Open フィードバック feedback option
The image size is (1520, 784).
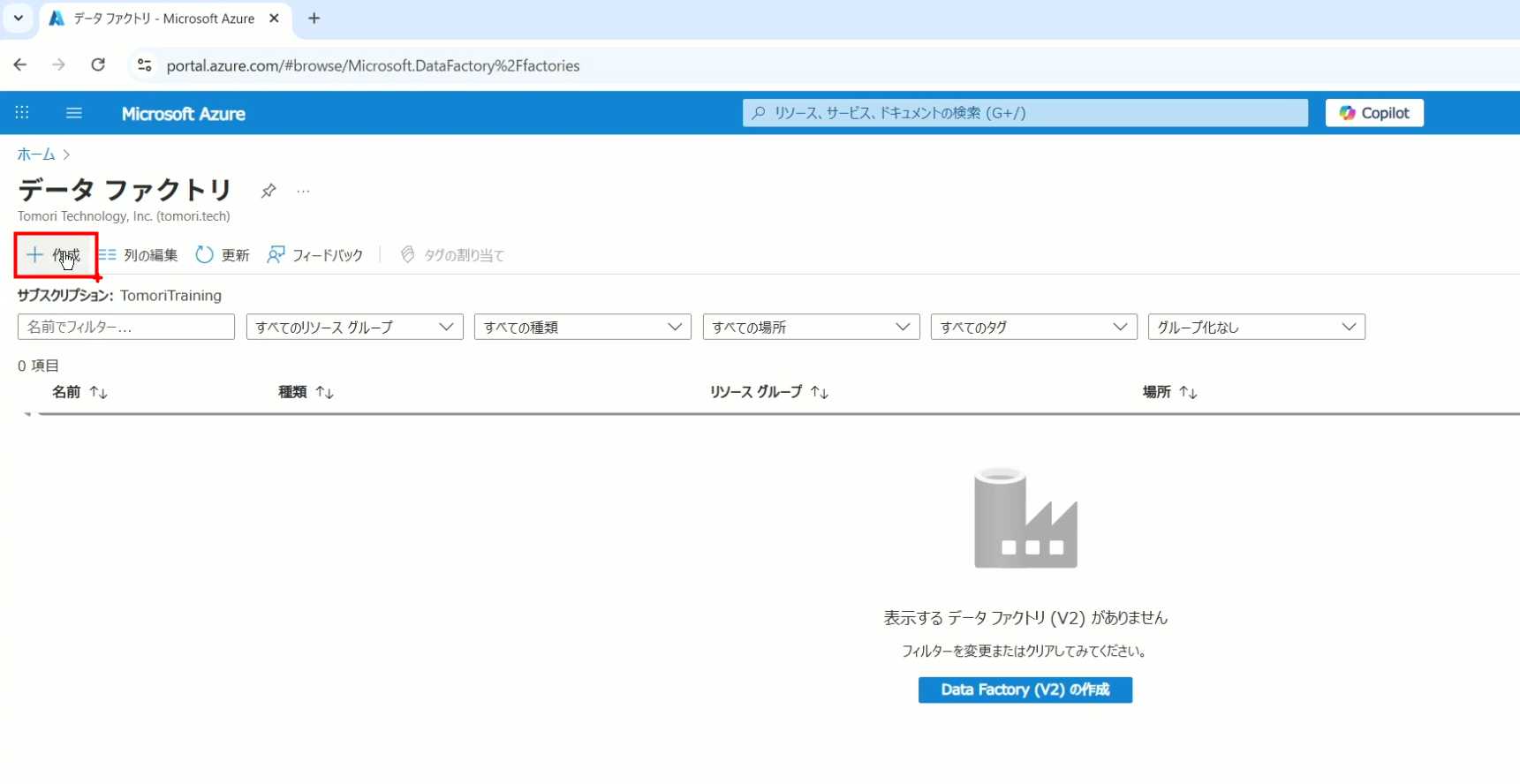click(x=315, y=255)
